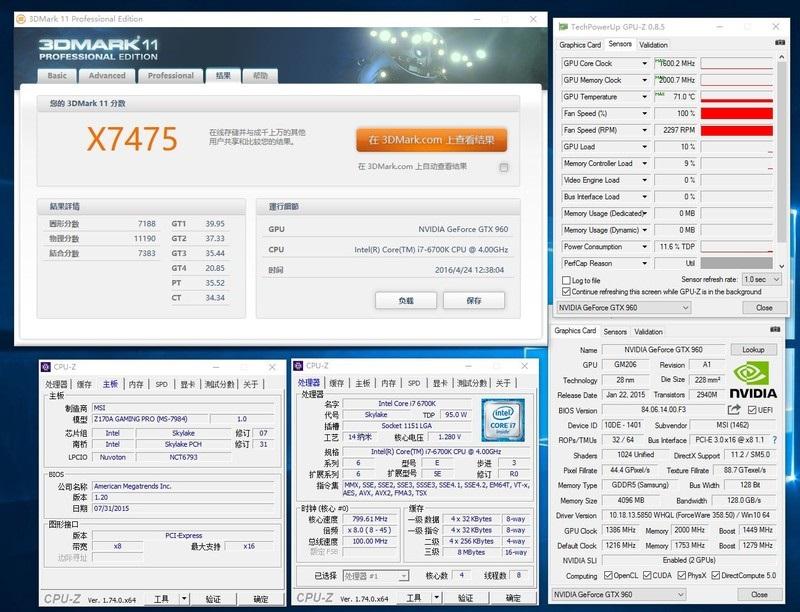Click the 负载 button in 3DMark
Image resolution: width=800 pixels, height=612 pixels.
[406, 300]
